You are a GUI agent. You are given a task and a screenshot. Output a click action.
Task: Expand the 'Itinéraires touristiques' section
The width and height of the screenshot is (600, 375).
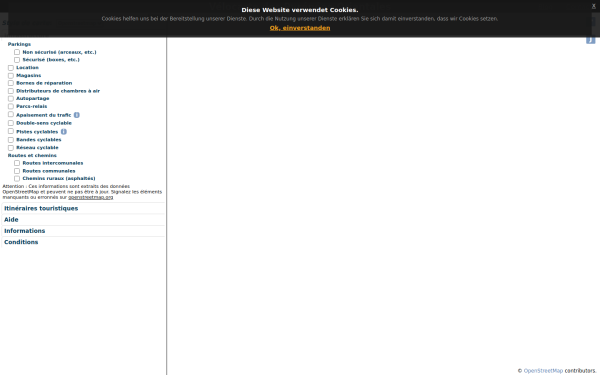(83, 209)
